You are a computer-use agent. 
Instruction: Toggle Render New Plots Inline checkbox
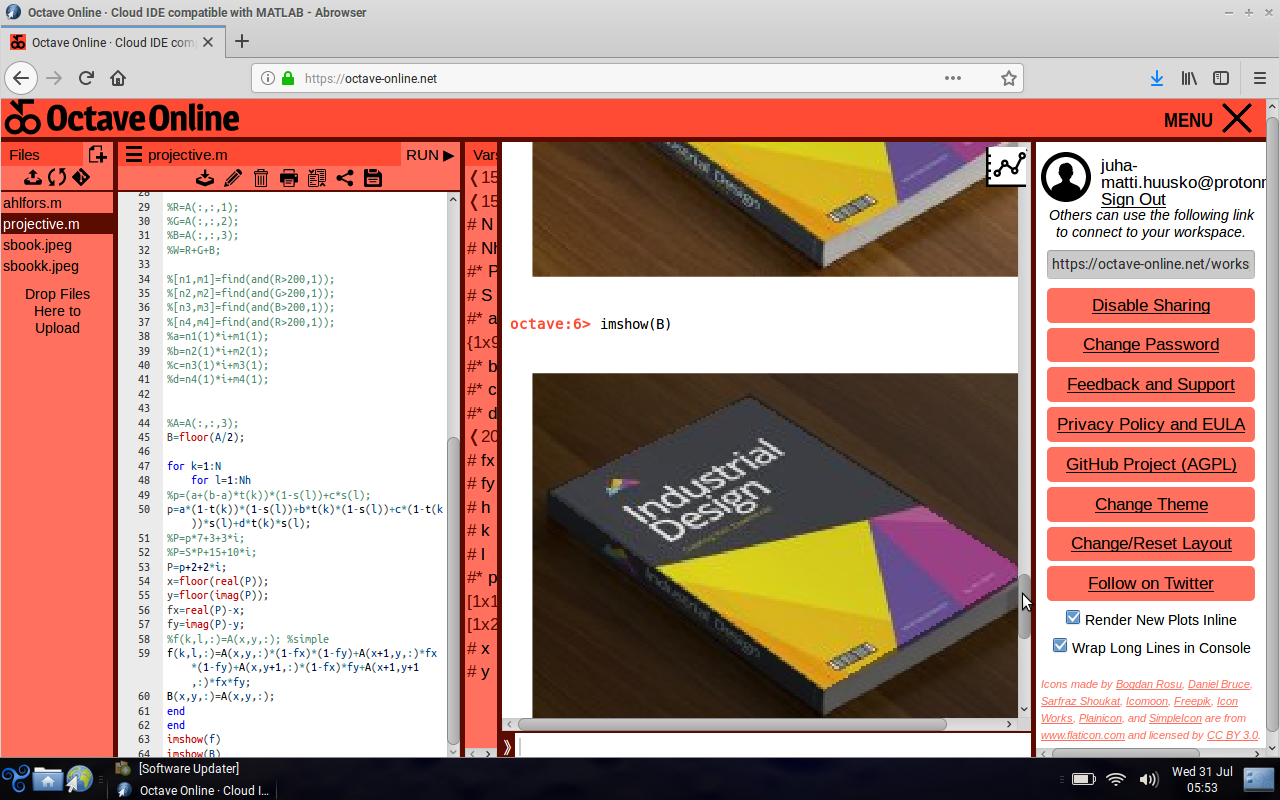(x=1073, y=618)
